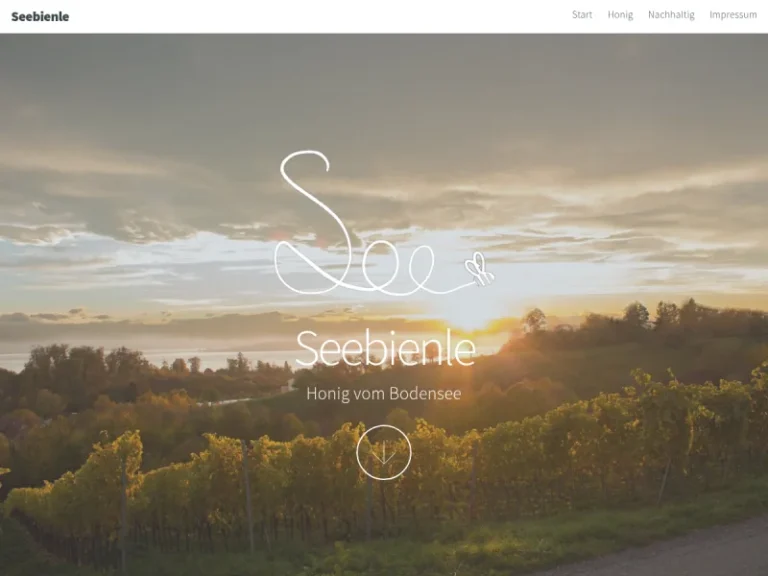Open the Honig navigation item
The height and width of the screenshot is (576, 768).
620,15
